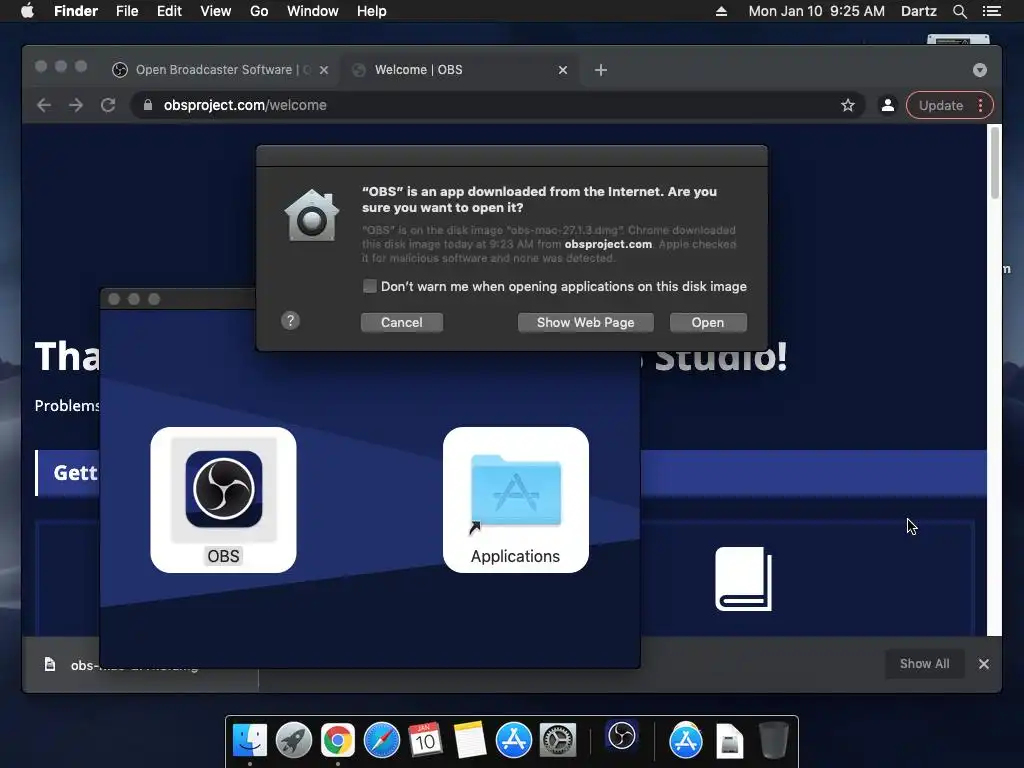This screenshot has width=1024, height=768.
Task: Click the book icon on welcome page
Action: [x=743, y=579]
